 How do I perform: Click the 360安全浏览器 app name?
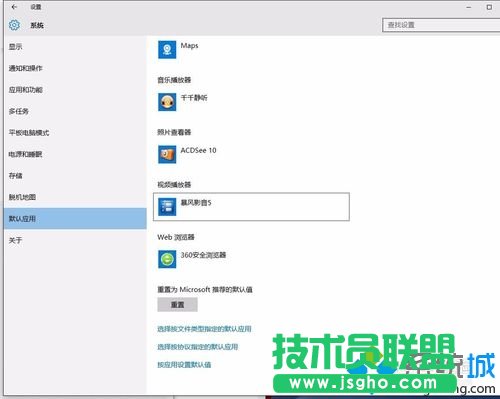click(x=203, y=255)
